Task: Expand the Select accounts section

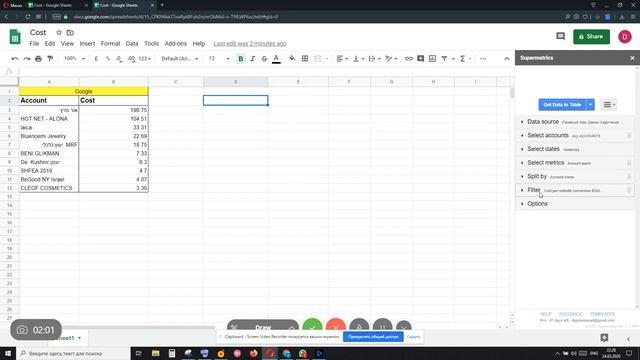Action: pyautogui.click(x=575, y=136)
